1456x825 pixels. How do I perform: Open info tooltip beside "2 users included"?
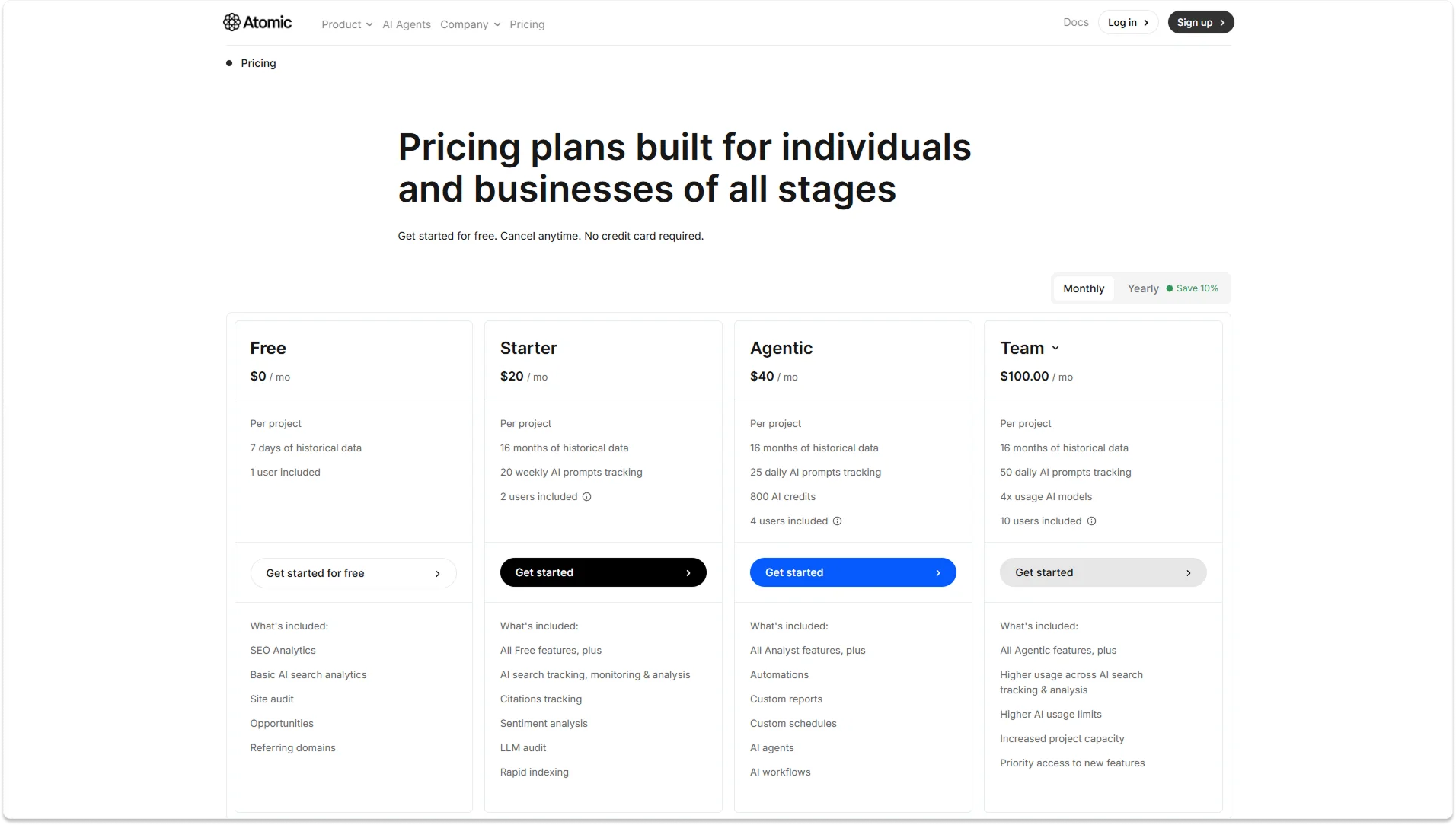pyautogui.click(x=586, y=496)
